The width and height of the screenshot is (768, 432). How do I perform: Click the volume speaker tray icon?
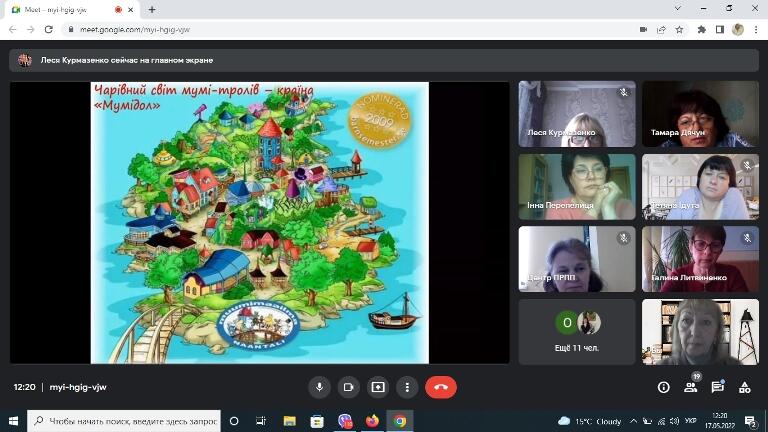[x=674, y=421]
